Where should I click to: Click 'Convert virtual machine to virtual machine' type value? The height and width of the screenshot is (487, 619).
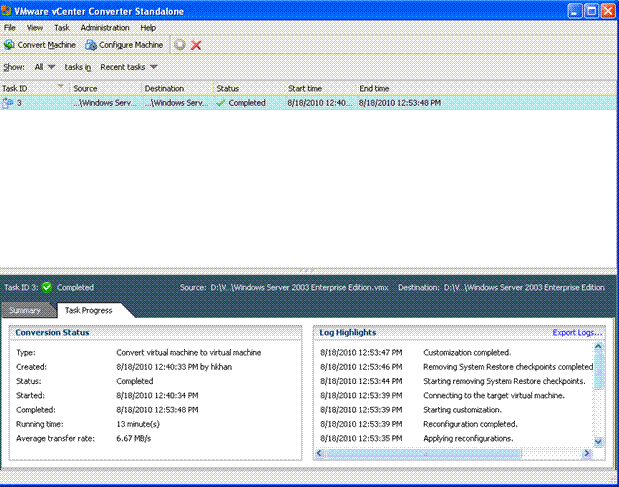pyautogui.click(x=189, y=352)
